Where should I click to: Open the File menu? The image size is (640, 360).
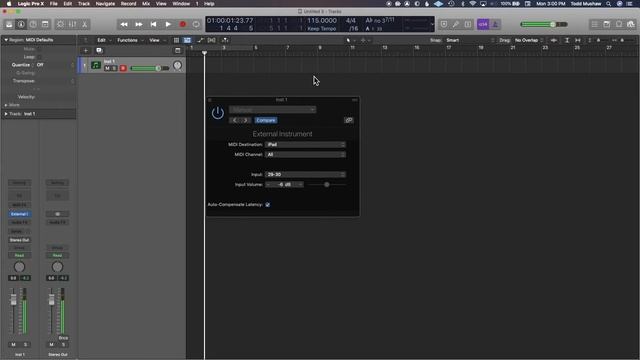53,4
